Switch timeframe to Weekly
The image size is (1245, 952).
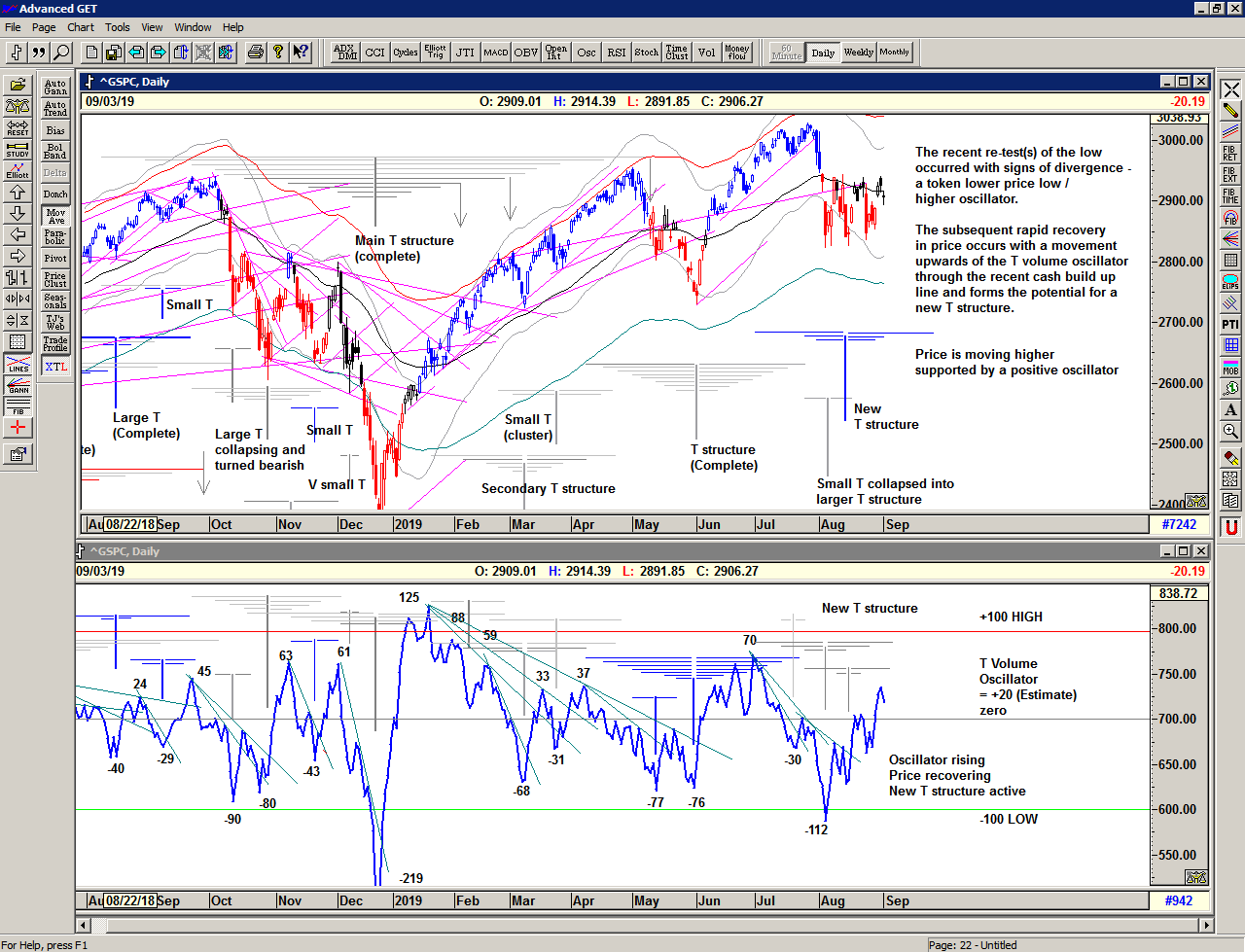[858, 53]
